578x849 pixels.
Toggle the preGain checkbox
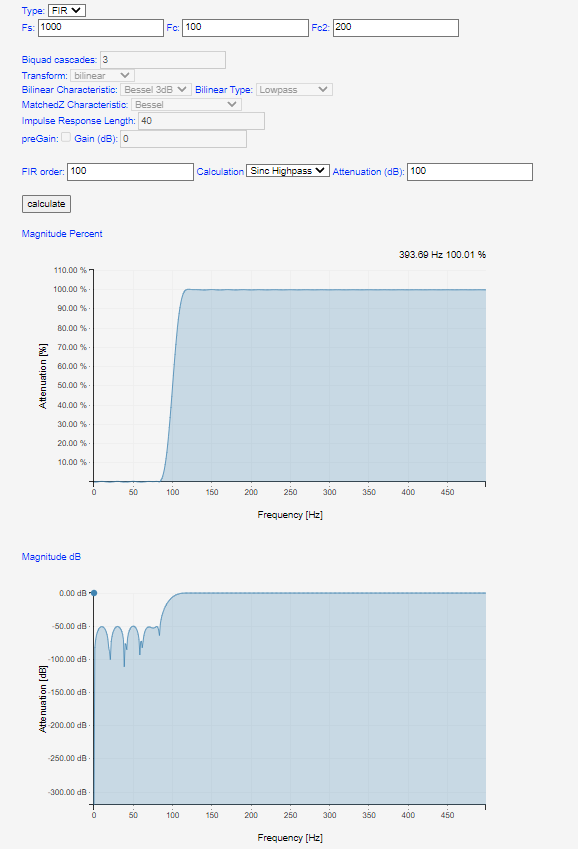[66, 138]
